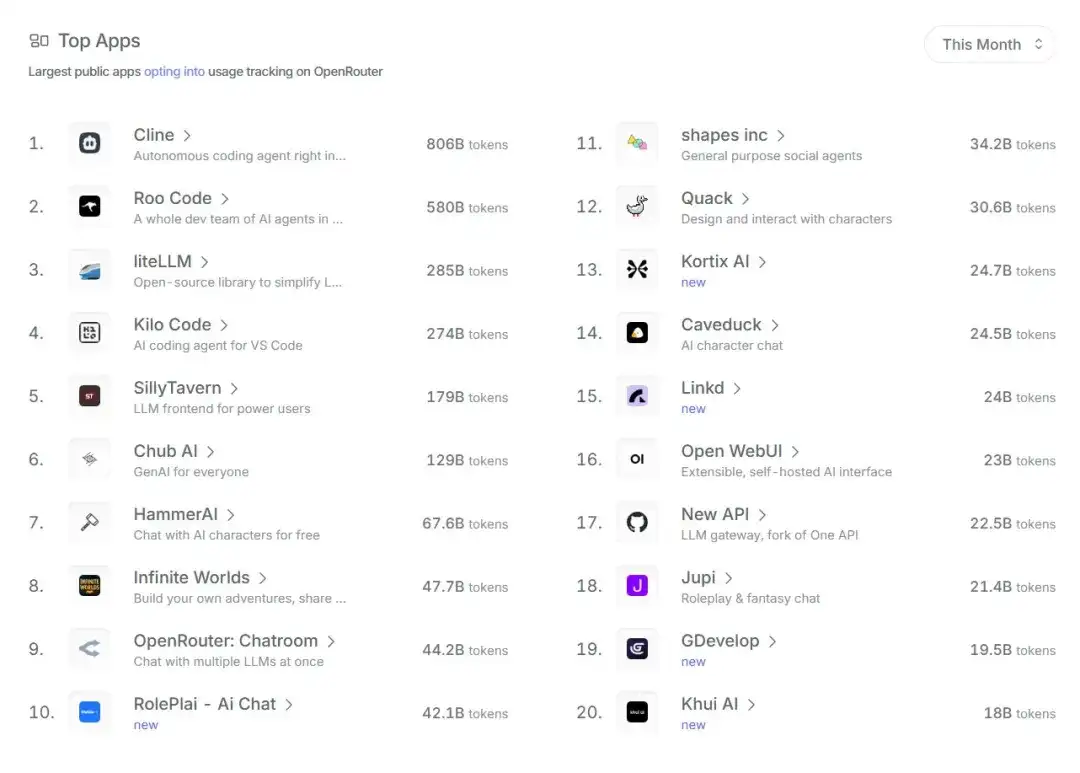Click the Caveduck app icon
Screen dimensions: 1080x773
point(637,333)
